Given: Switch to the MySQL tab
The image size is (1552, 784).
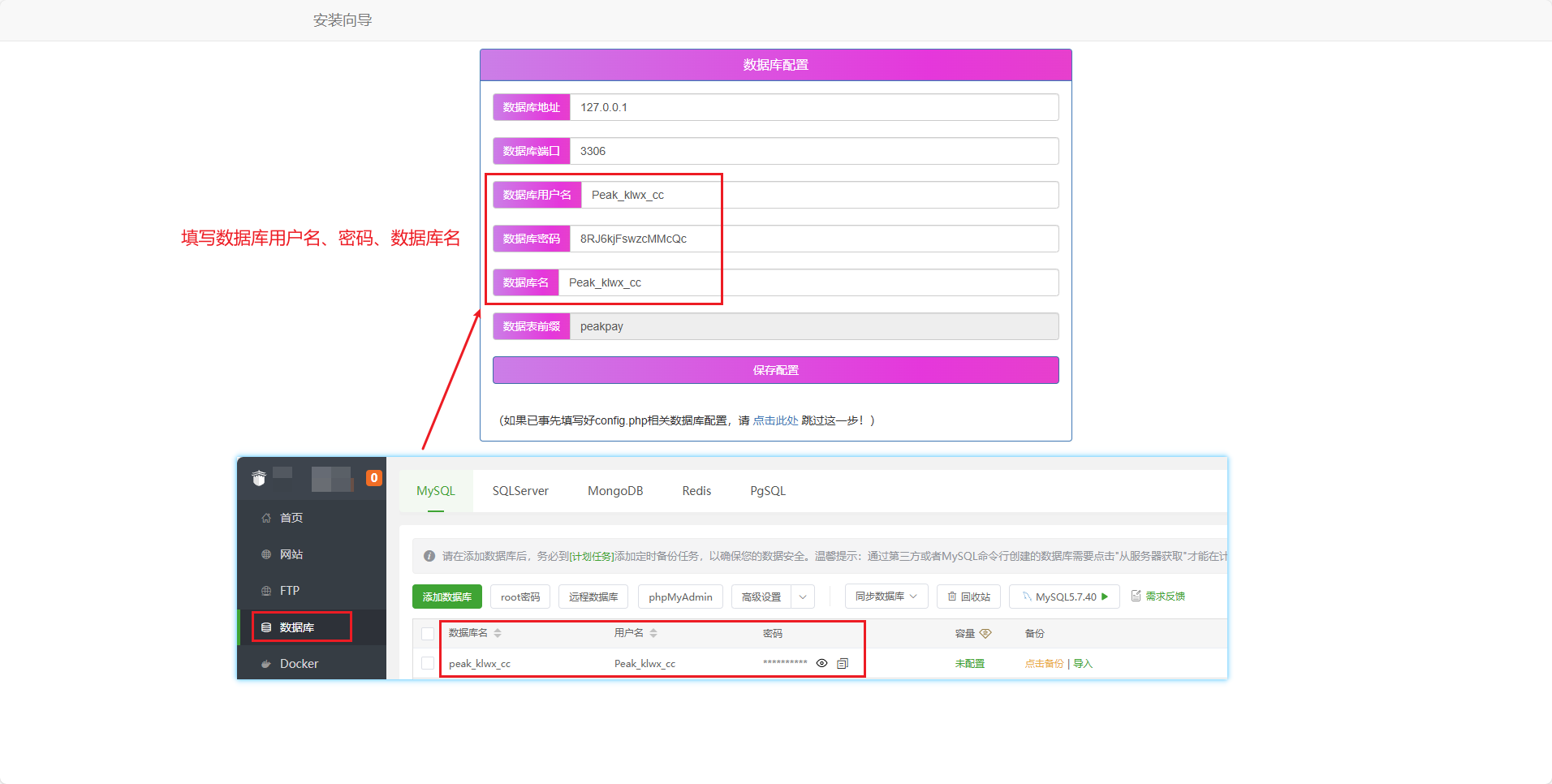Looking at the screenshot, I should pyautogui.click(x=436, y=491).
